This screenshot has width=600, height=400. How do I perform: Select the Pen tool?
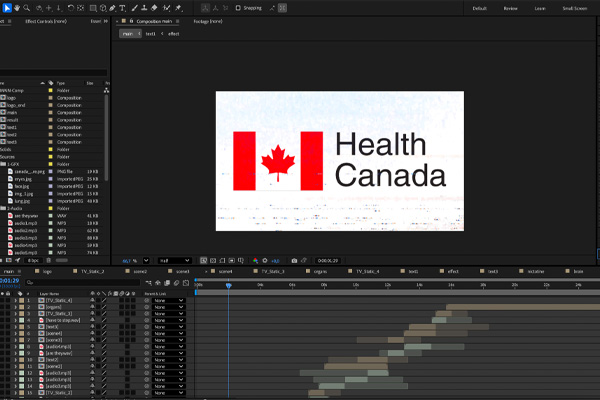(x=112, y=8)
